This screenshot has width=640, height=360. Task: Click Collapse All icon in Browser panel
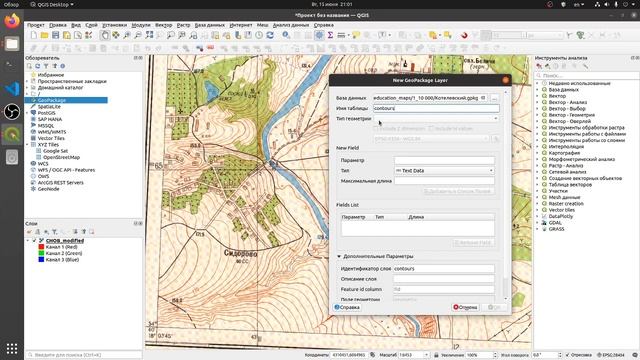54,66
